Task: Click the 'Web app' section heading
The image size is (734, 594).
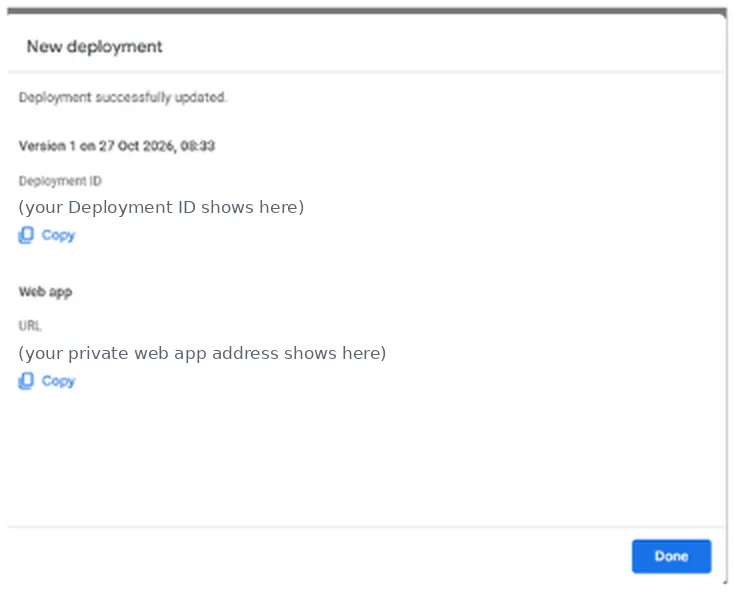Action: point(45,292)
